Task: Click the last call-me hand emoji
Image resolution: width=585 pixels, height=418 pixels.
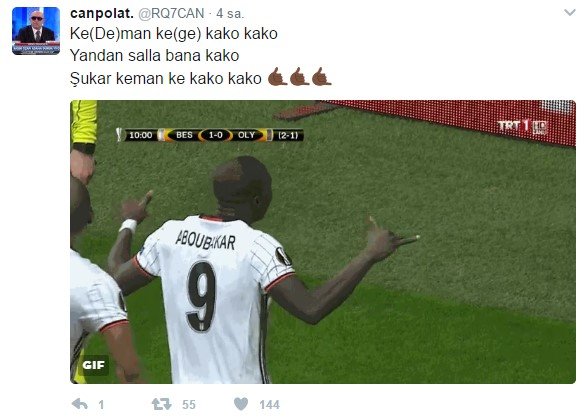Action: 321,77
